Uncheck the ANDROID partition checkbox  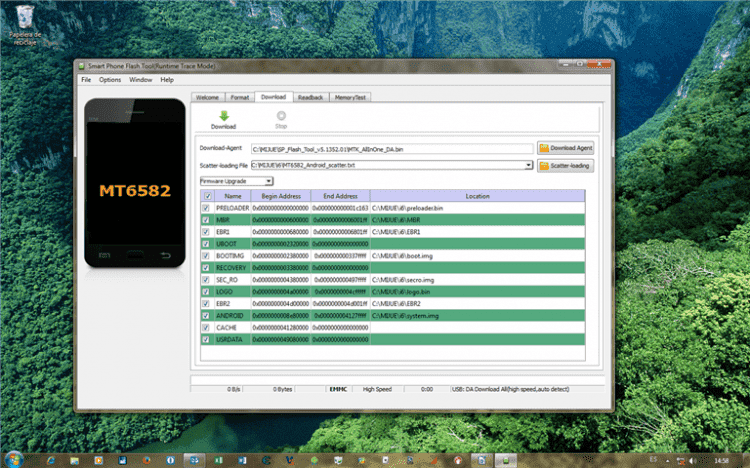206,316
